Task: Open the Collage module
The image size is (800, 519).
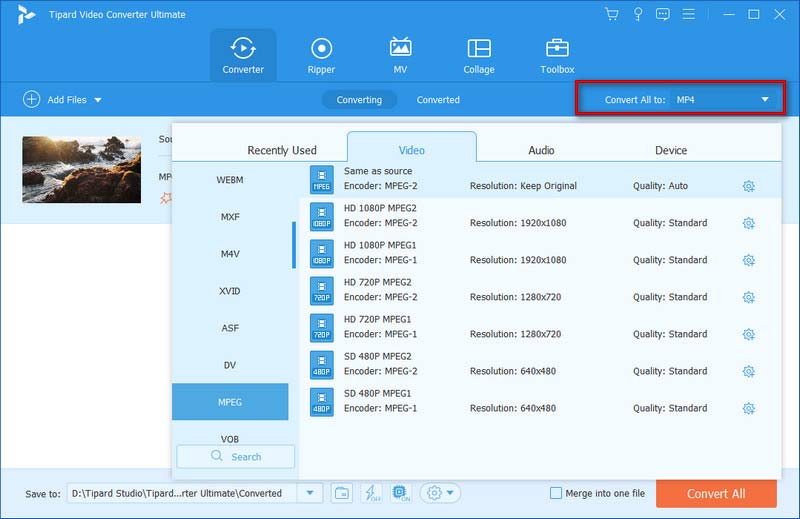Action: coord(479,55)
